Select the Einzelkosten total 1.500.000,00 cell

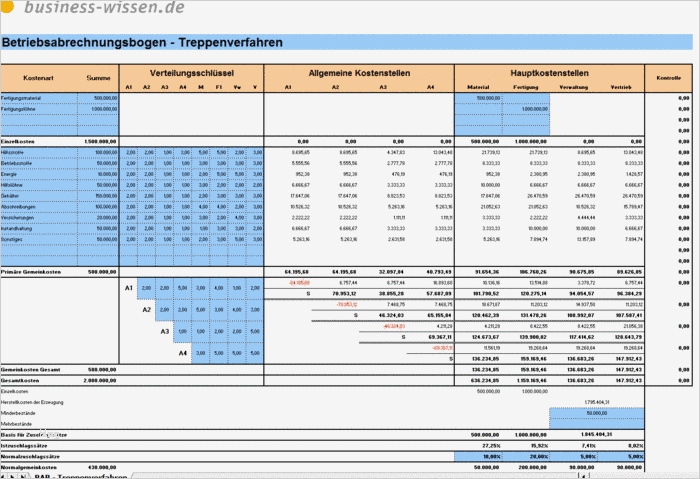98,142
